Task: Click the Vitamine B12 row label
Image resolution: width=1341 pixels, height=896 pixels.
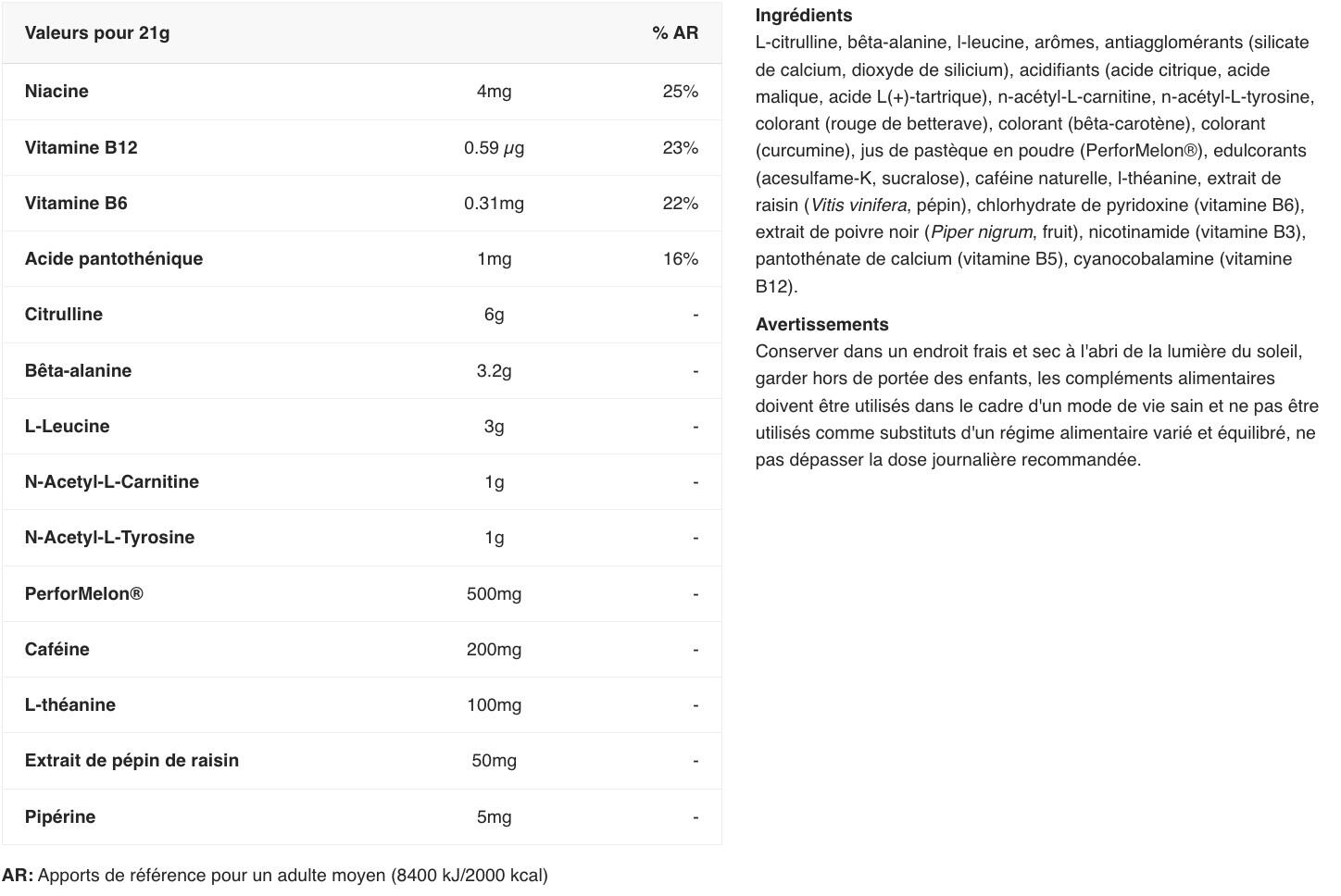Action: 81,148
